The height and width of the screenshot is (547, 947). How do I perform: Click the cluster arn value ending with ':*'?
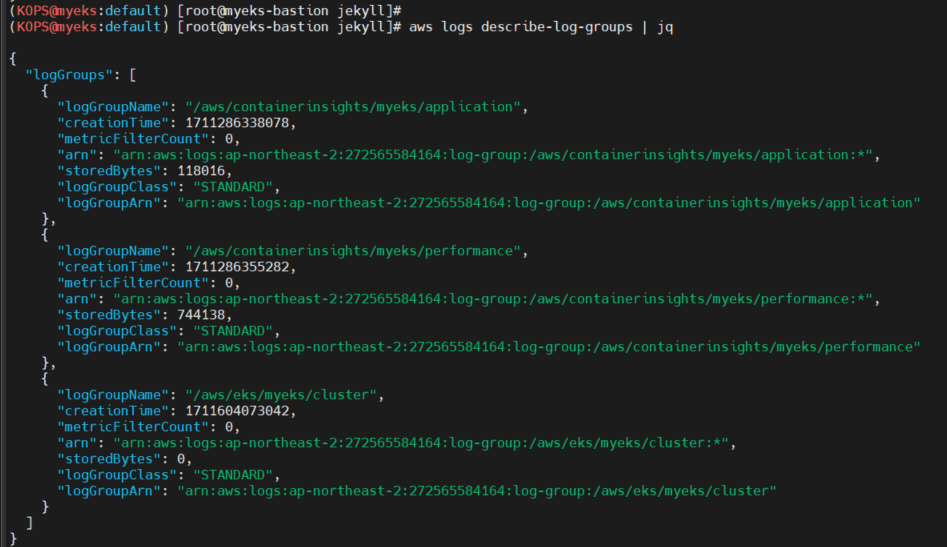[x=424, y=443]
